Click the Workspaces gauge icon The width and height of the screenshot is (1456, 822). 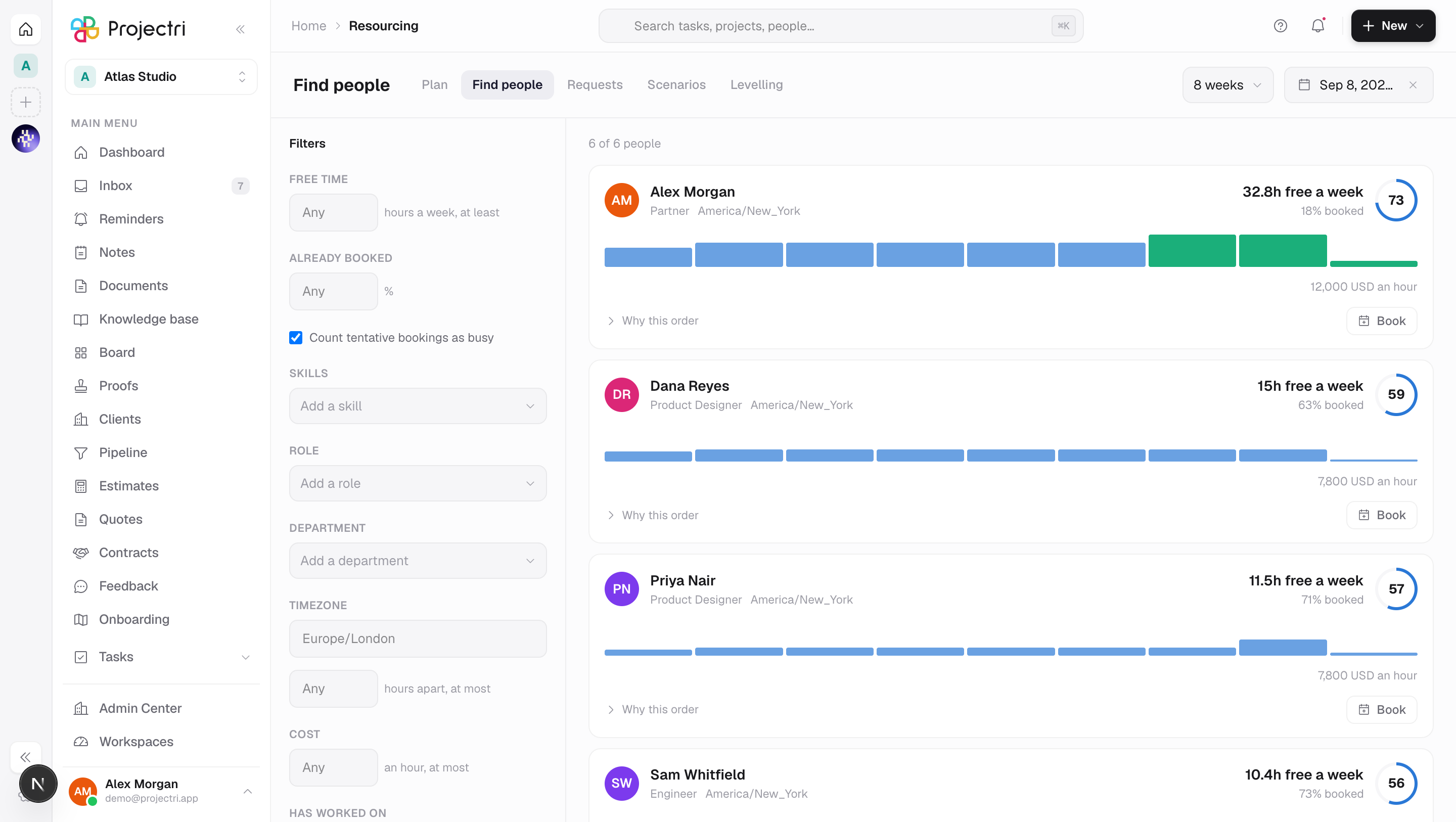[81, 742]
